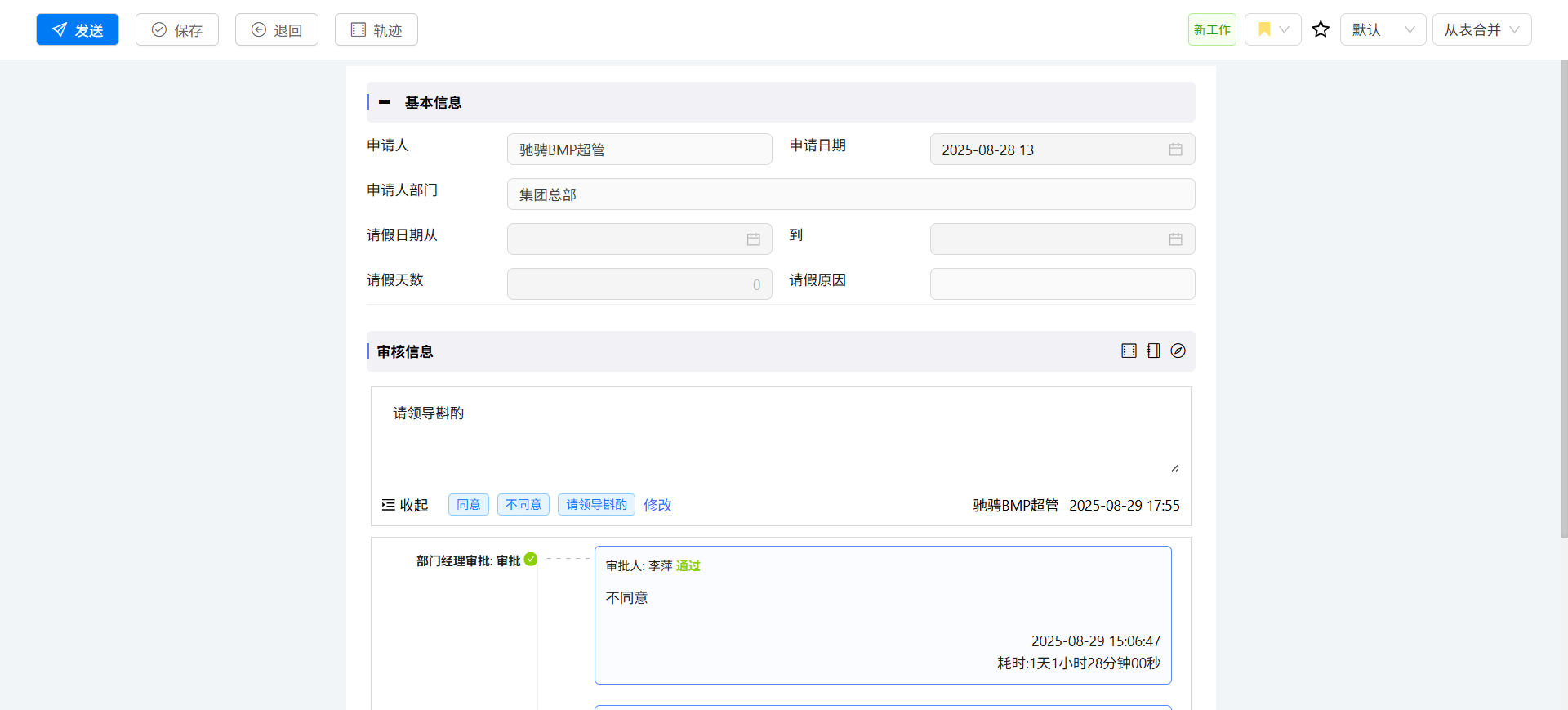Collapse quick phrases via 收起
Image resolution: width=1568 pixels, height=710 pixels.
coord(405,505)
